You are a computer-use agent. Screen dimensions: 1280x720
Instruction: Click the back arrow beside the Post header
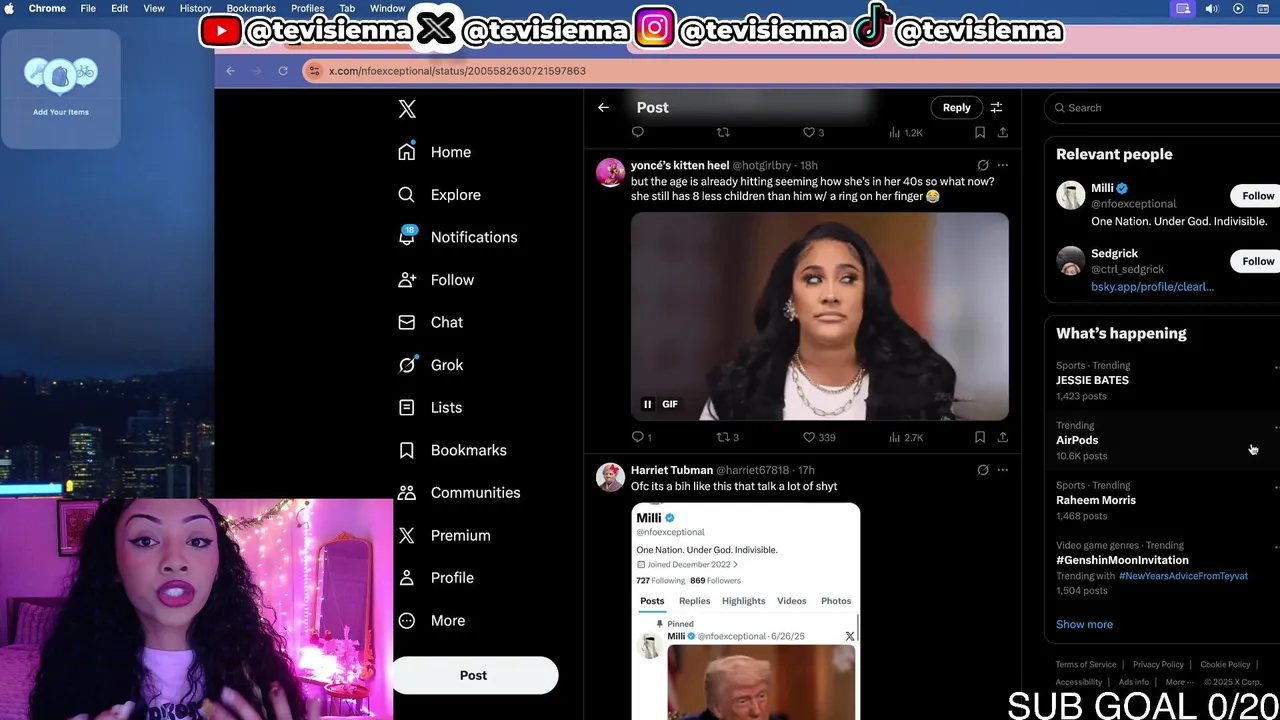[x=603, y=107]
